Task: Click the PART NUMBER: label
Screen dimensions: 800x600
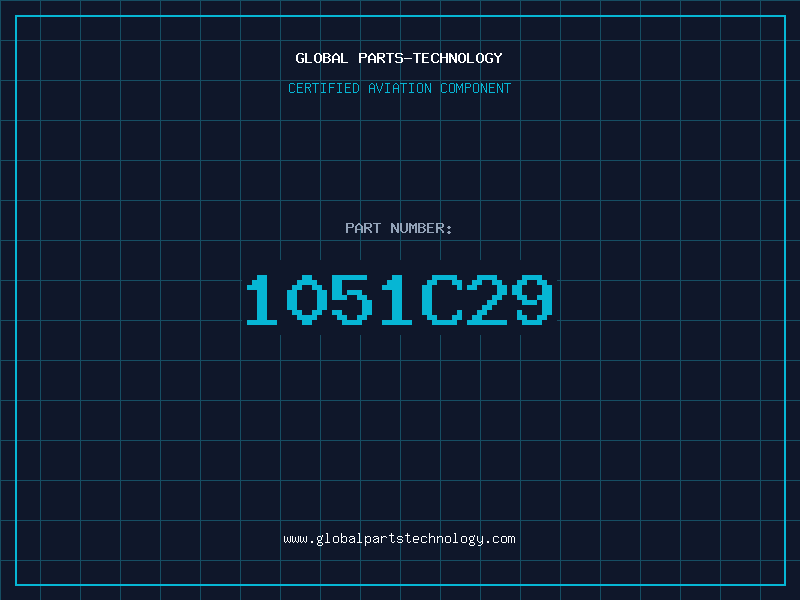Action: tap(398, 228)
